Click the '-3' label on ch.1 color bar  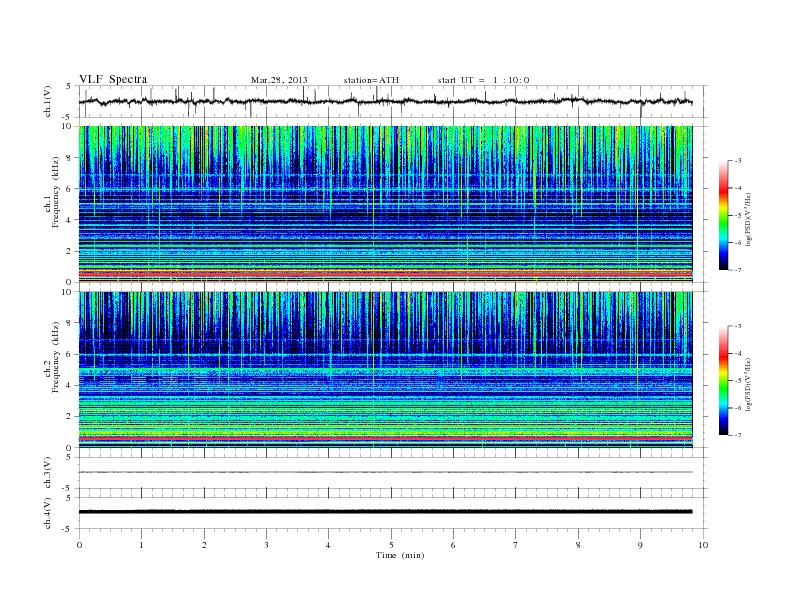click(x=738, y=161)
